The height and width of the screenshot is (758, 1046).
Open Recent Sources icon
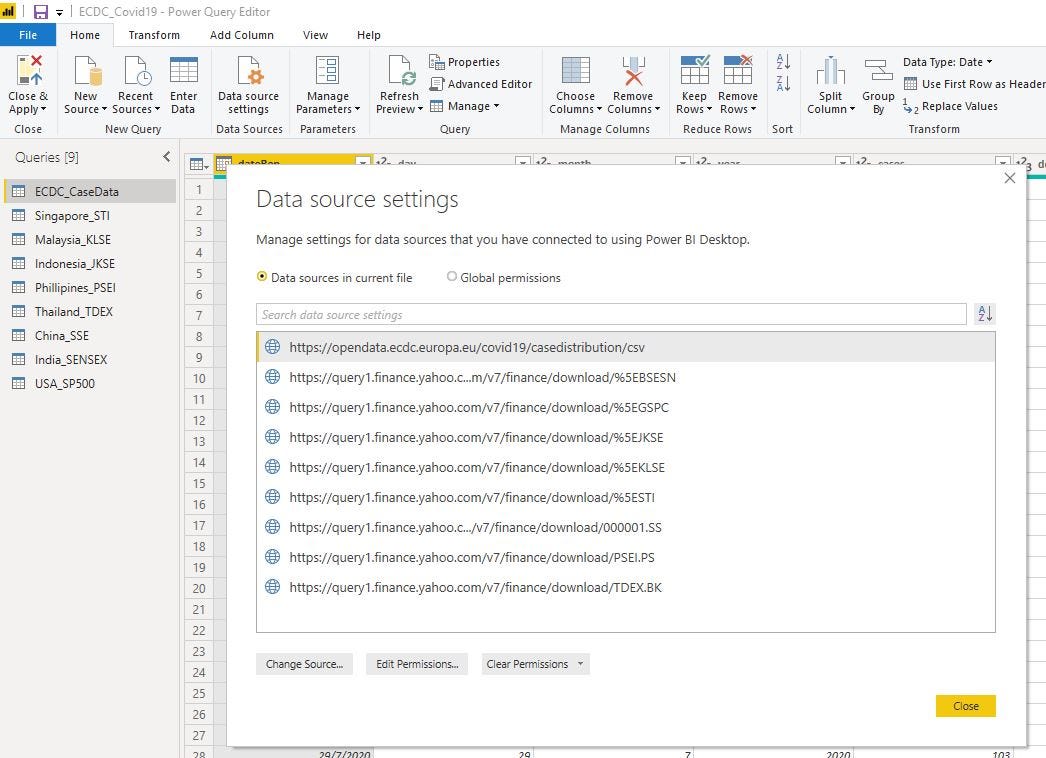[x=137, y=71]
